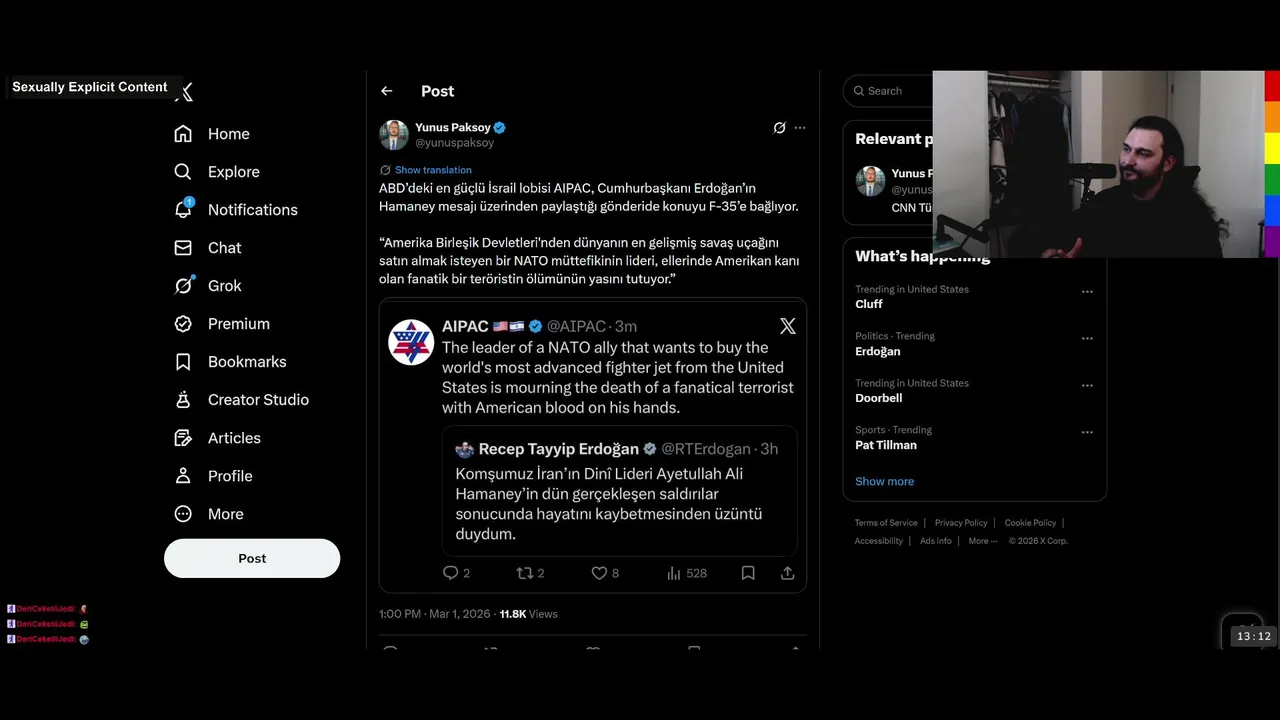Click the X logo on embedded AIPAC post

pos(788,326)
